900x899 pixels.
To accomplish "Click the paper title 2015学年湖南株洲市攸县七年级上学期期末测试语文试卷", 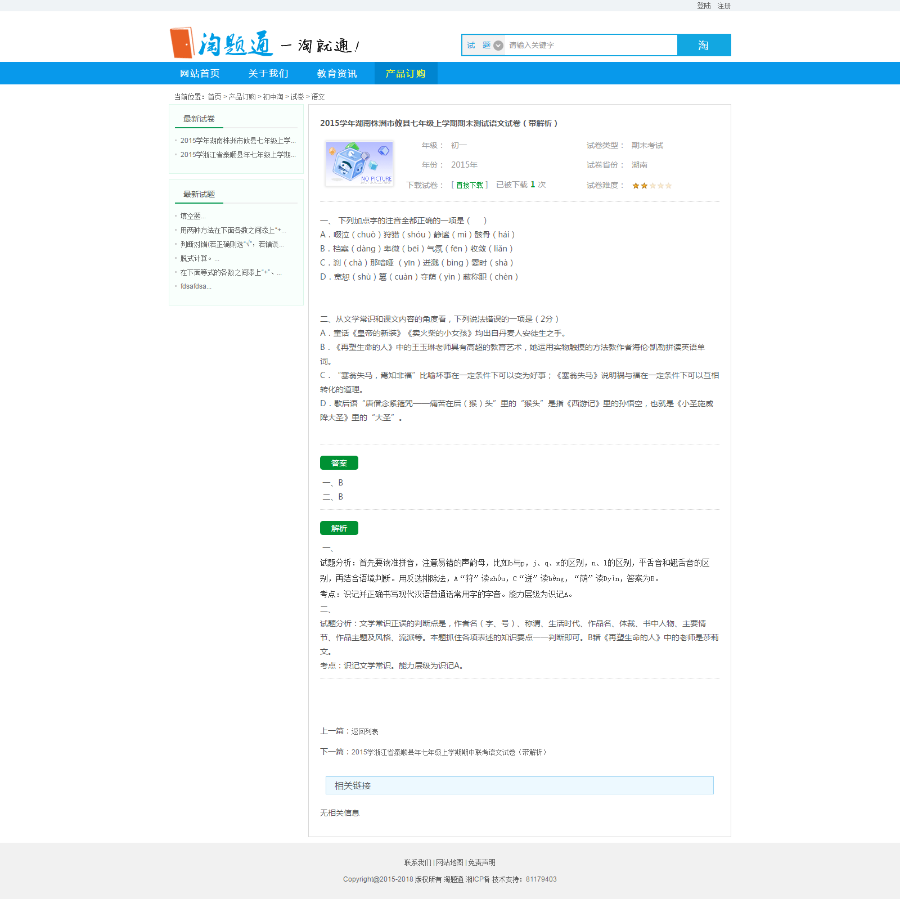I will point(439,123).
